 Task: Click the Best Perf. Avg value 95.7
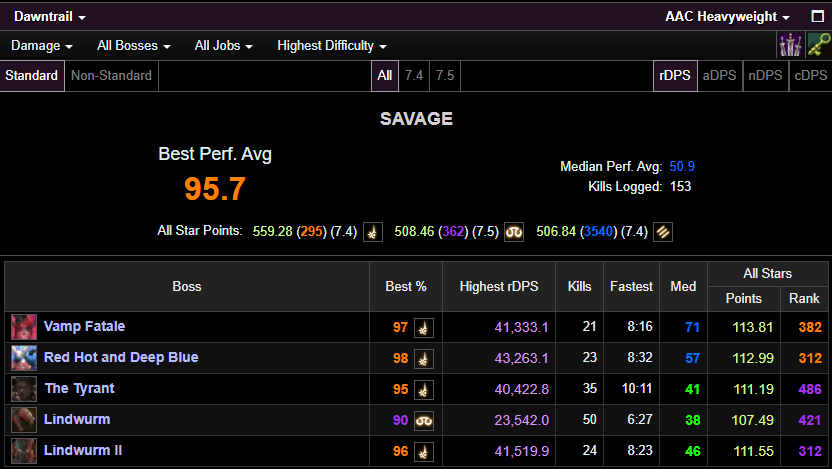(215, 189)
